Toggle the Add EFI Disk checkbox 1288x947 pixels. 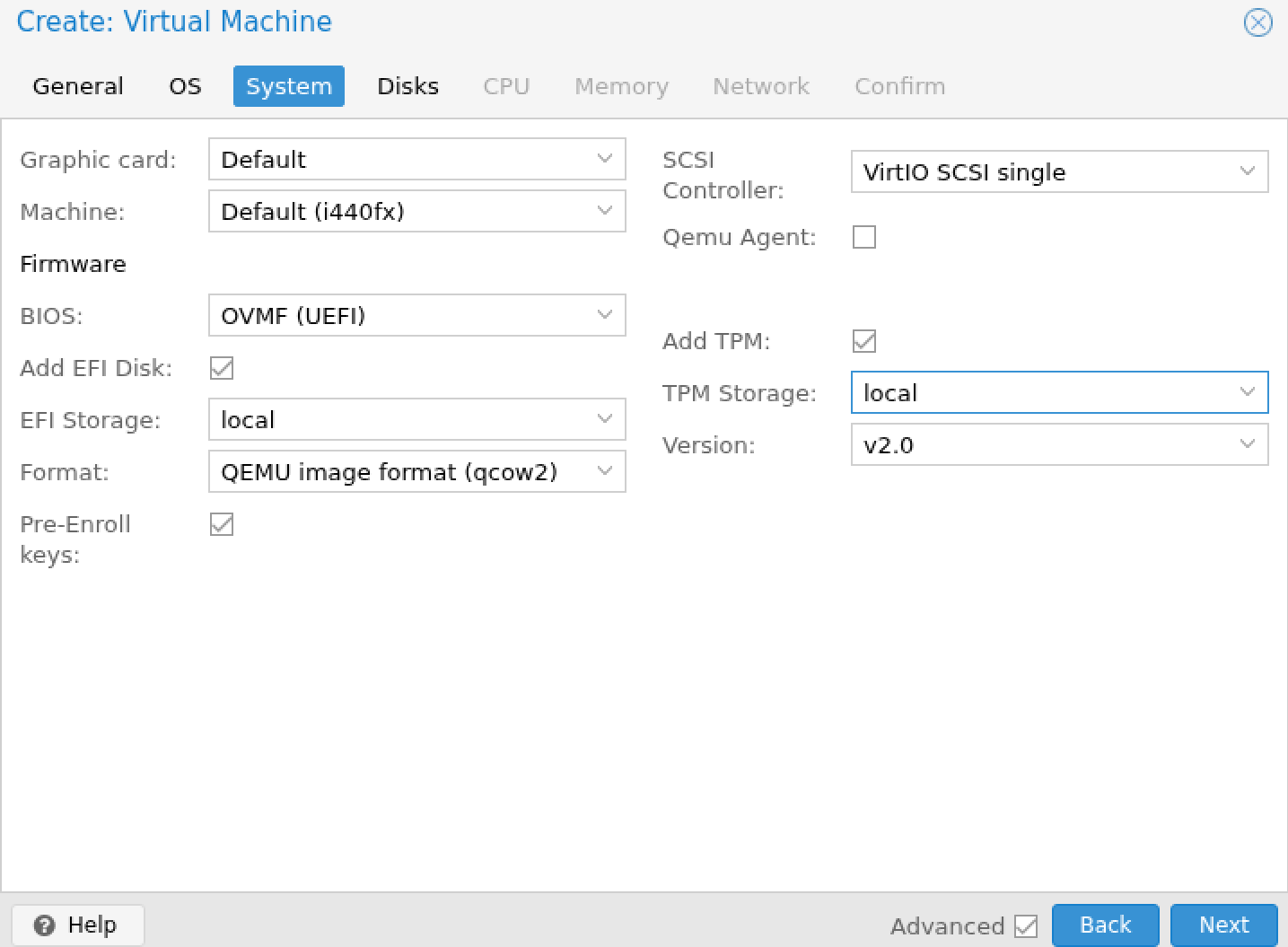click(222, 368)
